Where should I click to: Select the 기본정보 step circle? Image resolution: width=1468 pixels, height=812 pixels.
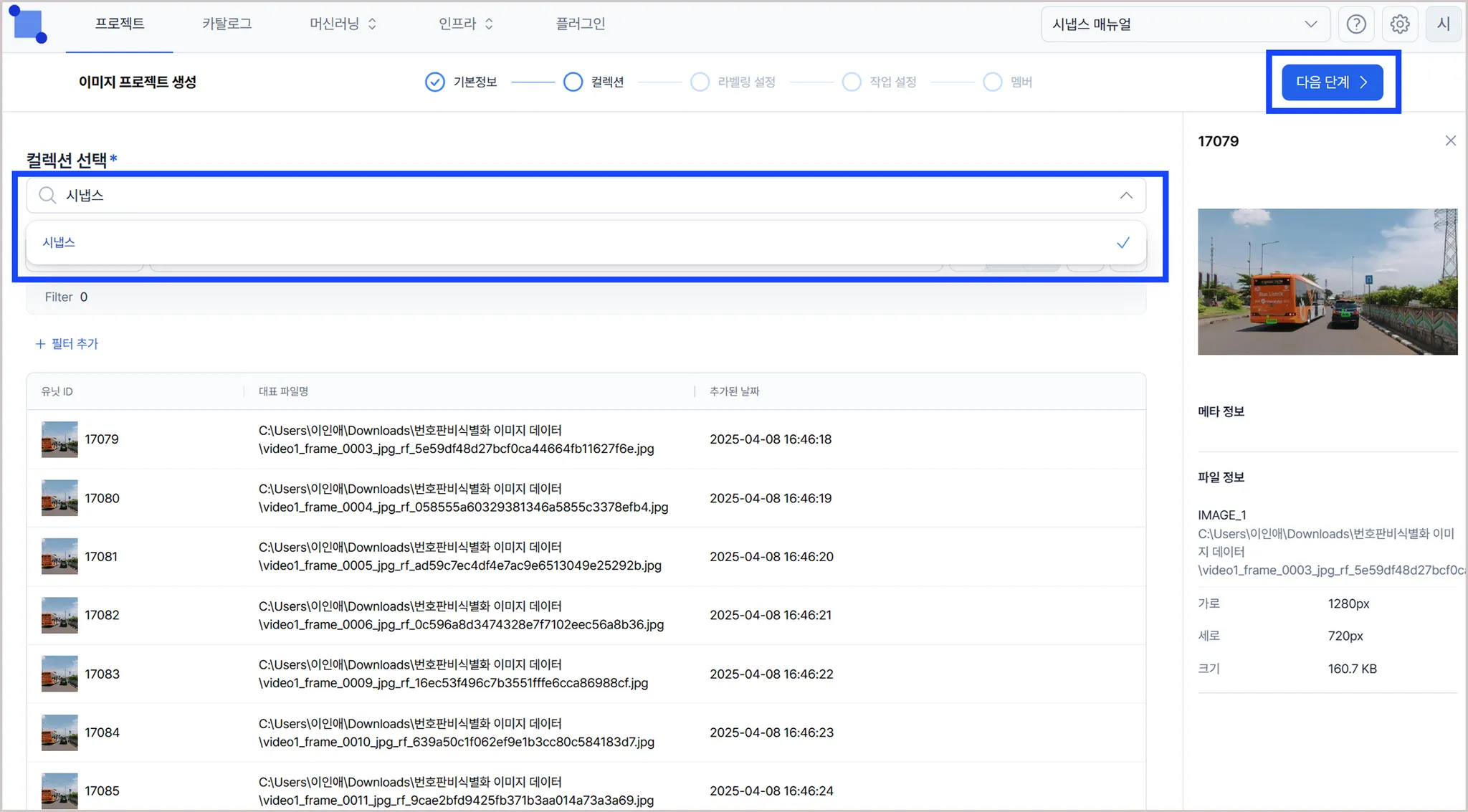coord(434,82)
